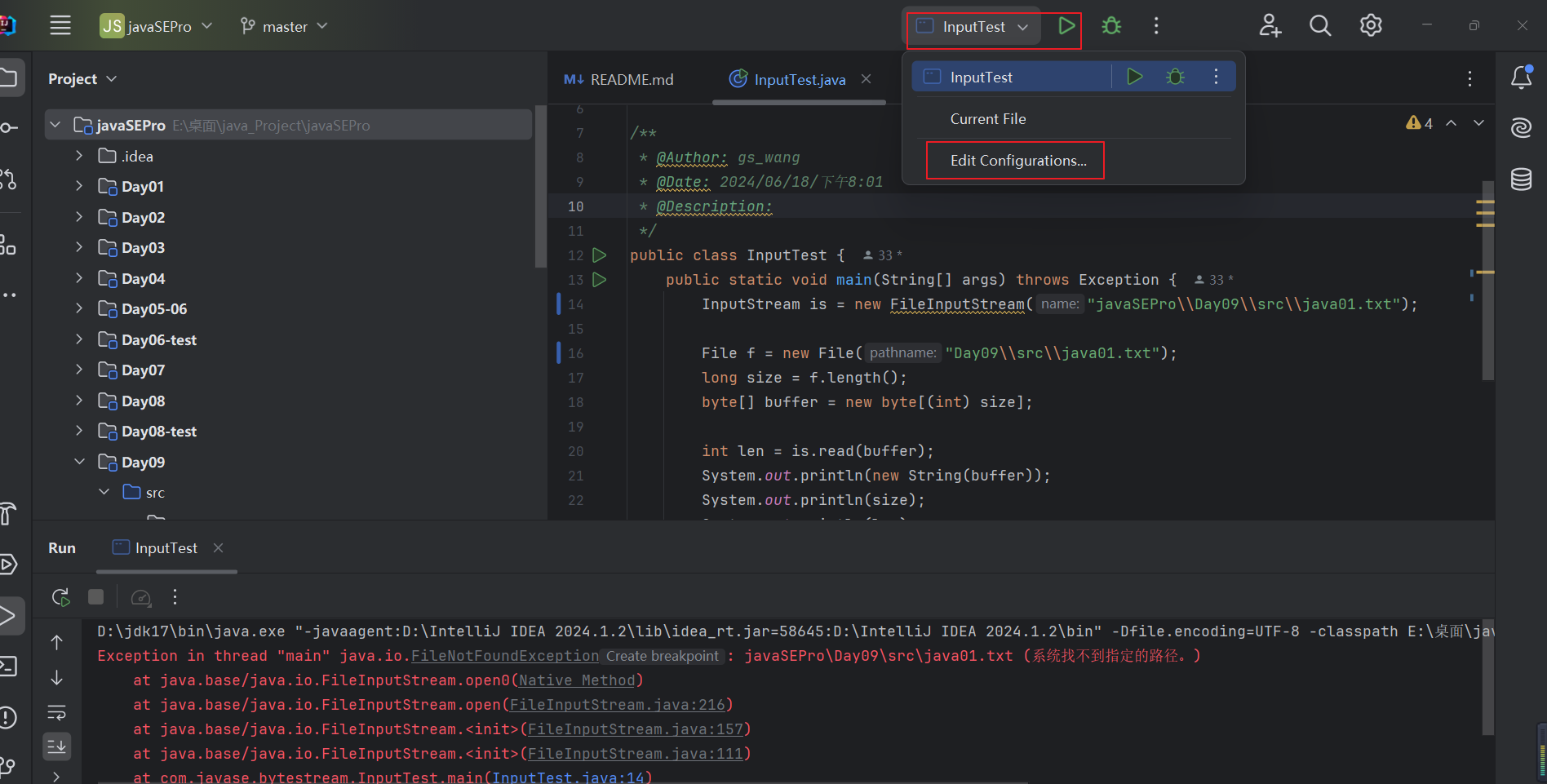This screenshot has height=784, width=1547.
Task: Open Search Everywhere magnifier
Action: pos(1320,26)
